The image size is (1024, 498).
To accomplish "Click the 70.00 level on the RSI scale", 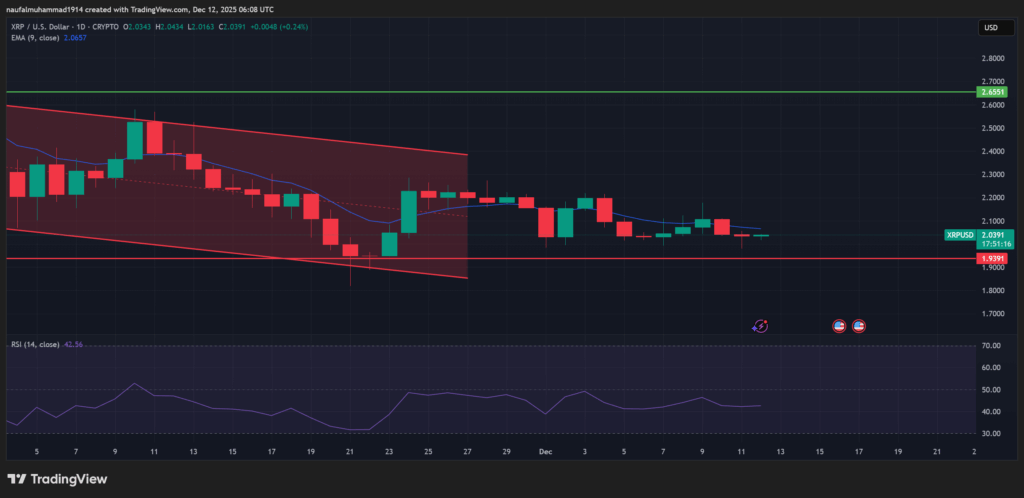I will [x=991, y=346].
